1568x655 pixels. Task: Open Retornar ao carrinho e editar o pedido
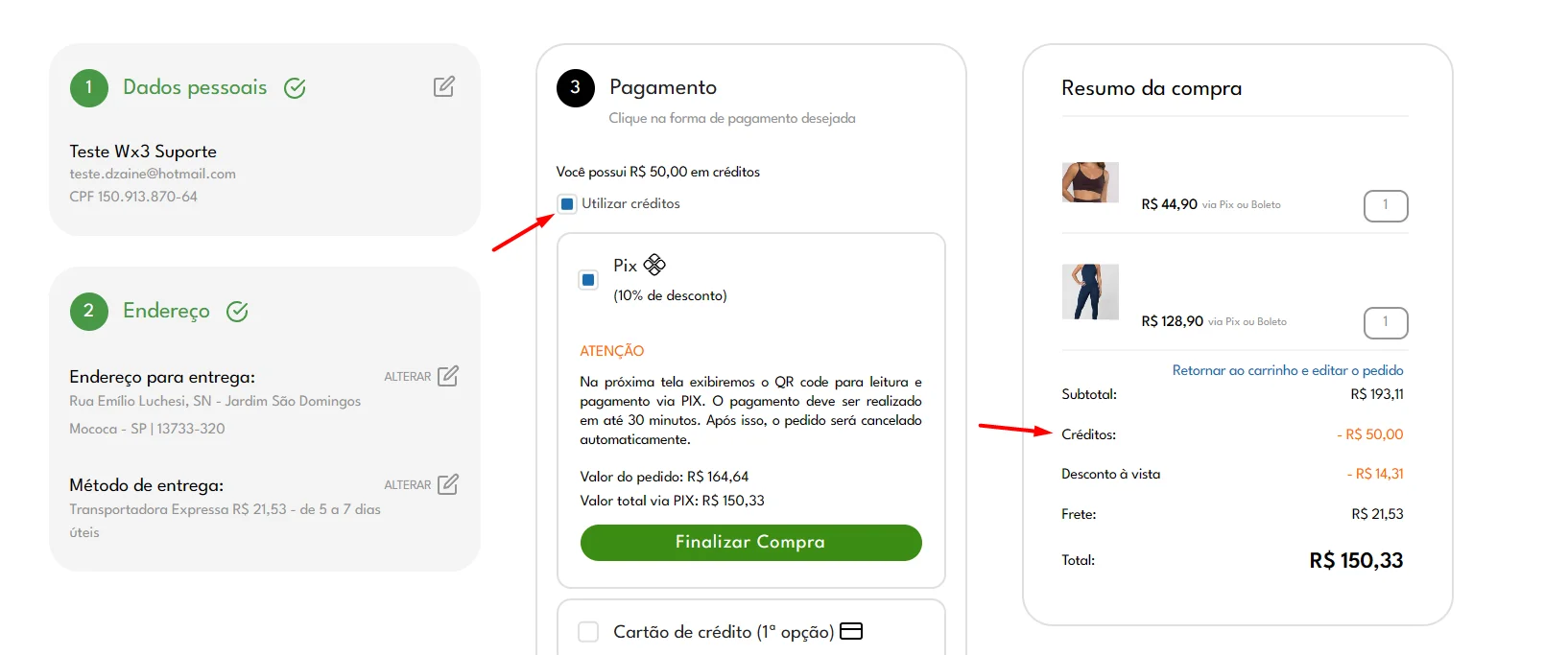tap(1288, 370)
